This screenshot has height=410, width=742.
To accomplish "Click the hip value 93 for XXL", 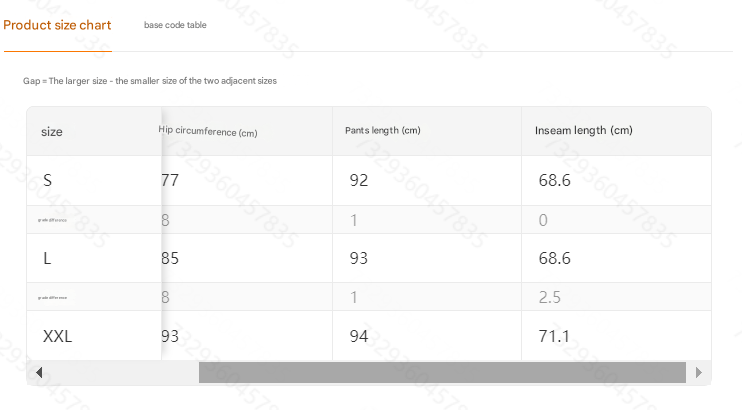I will 170,337.
